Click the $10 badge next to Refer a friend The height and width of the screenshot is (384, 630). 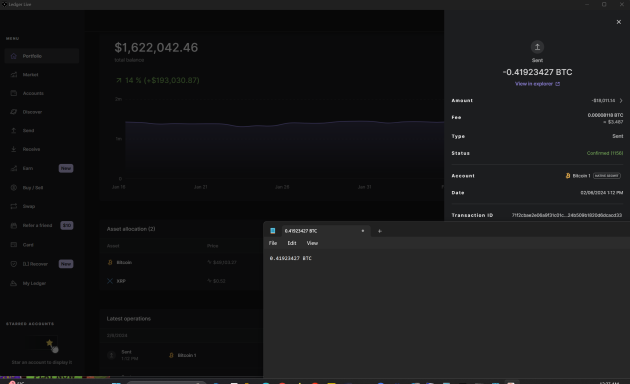pyautogui.click(x=67, y=225)
